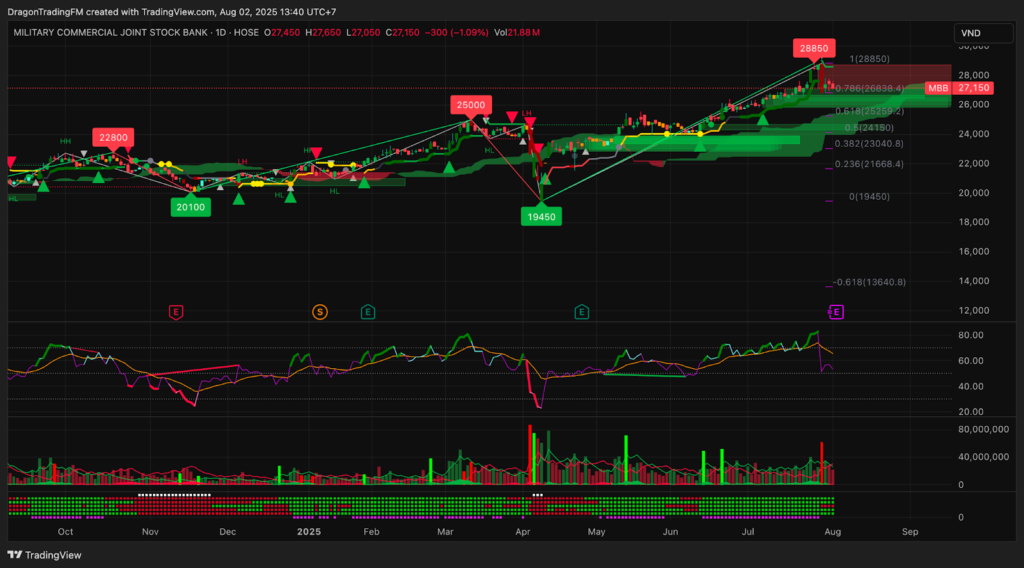Click the orange S split marker
Image resolution: width=1024 pixels, height=568 pixels.
click(x=320, y=312)
